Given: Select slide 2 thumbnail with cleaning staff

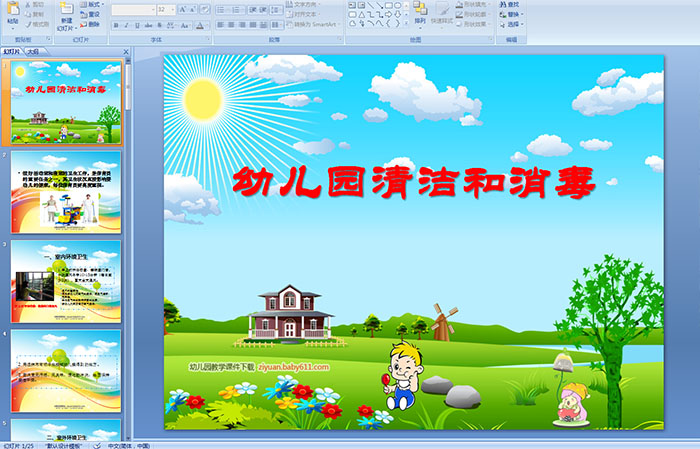Looking at the screenshot, I should click(x=66, y=192).
